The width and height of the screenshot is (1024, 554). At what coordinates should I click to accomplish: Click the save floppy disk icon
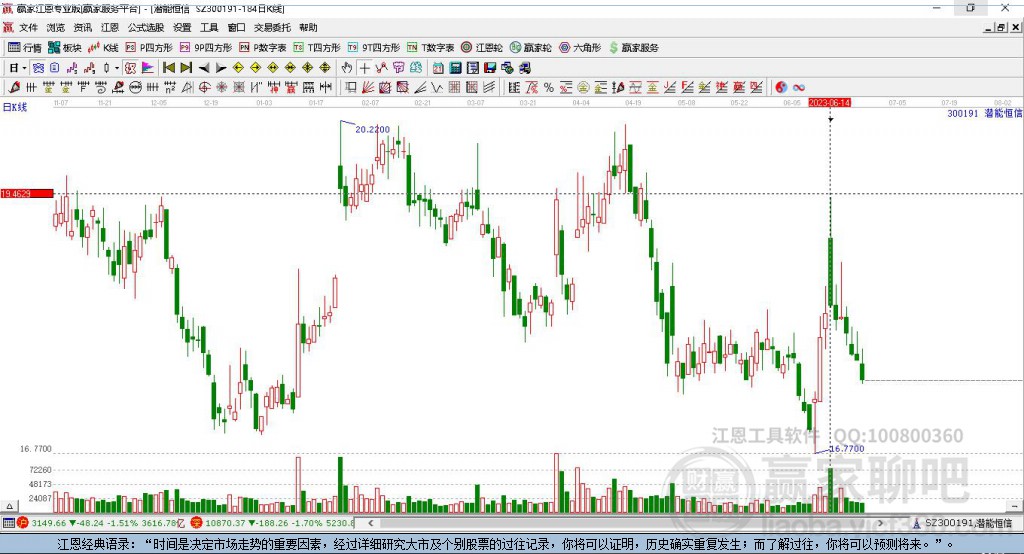coord(490,68)
